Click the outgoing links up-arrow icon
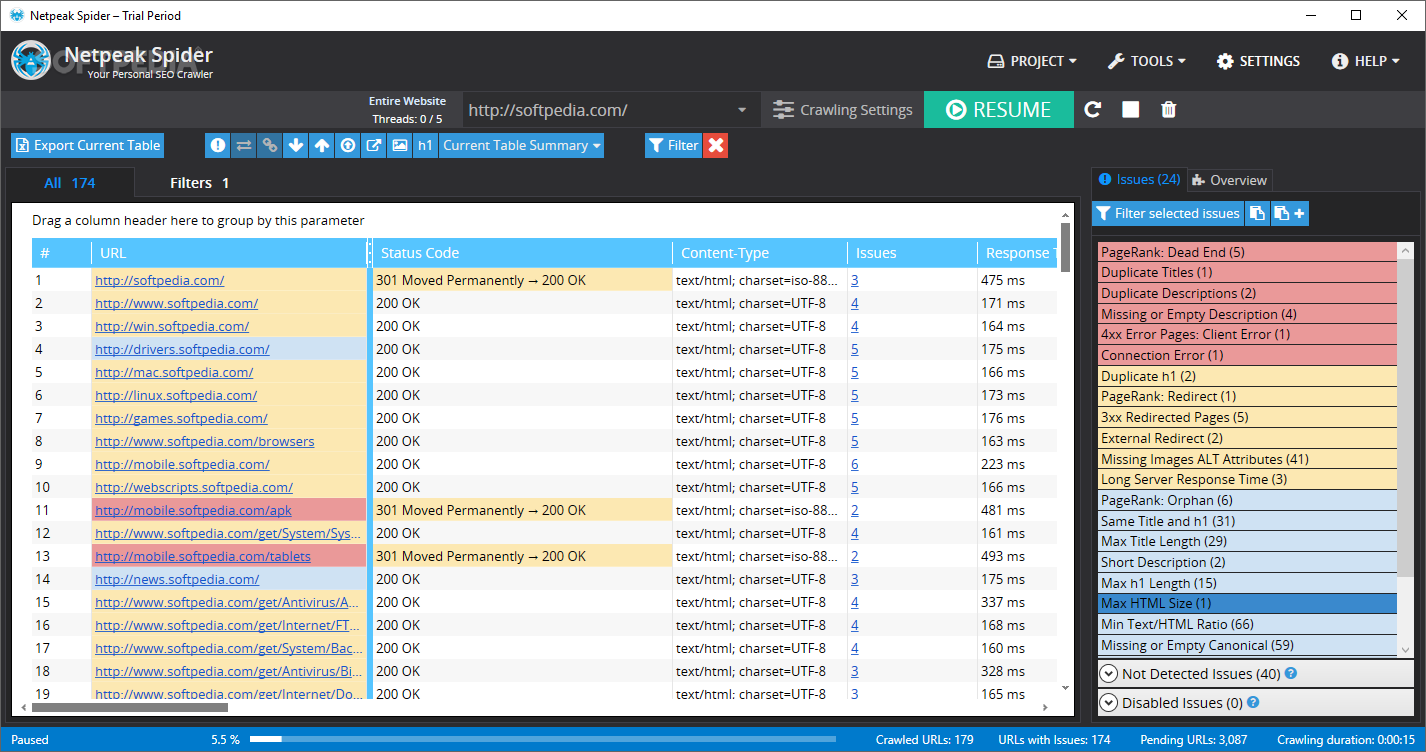Viewport: 1426px width, 752px height. click(322, 145)
